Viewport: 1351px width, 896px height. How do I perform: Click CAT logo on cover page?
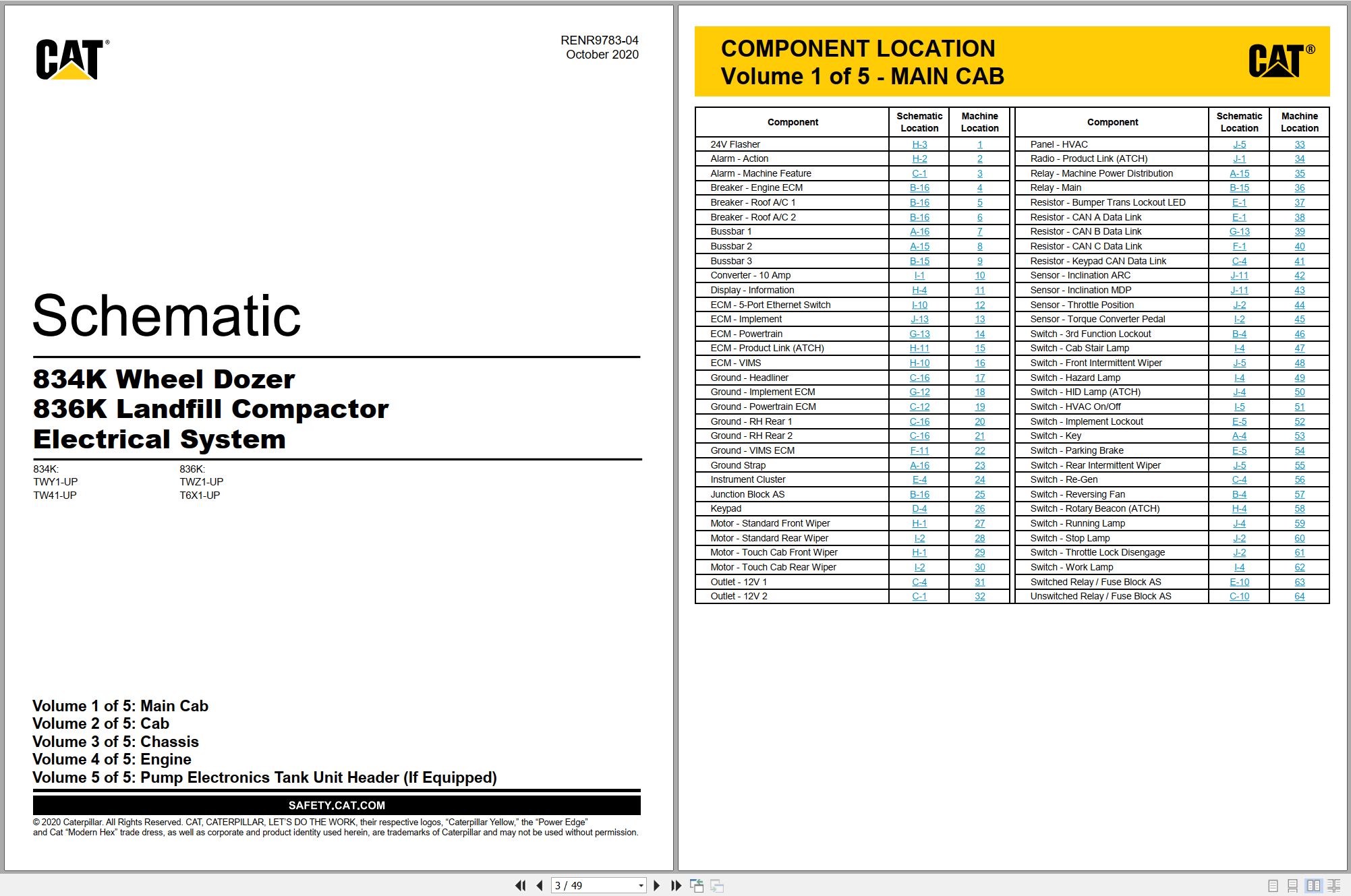(x=71, y=59)
